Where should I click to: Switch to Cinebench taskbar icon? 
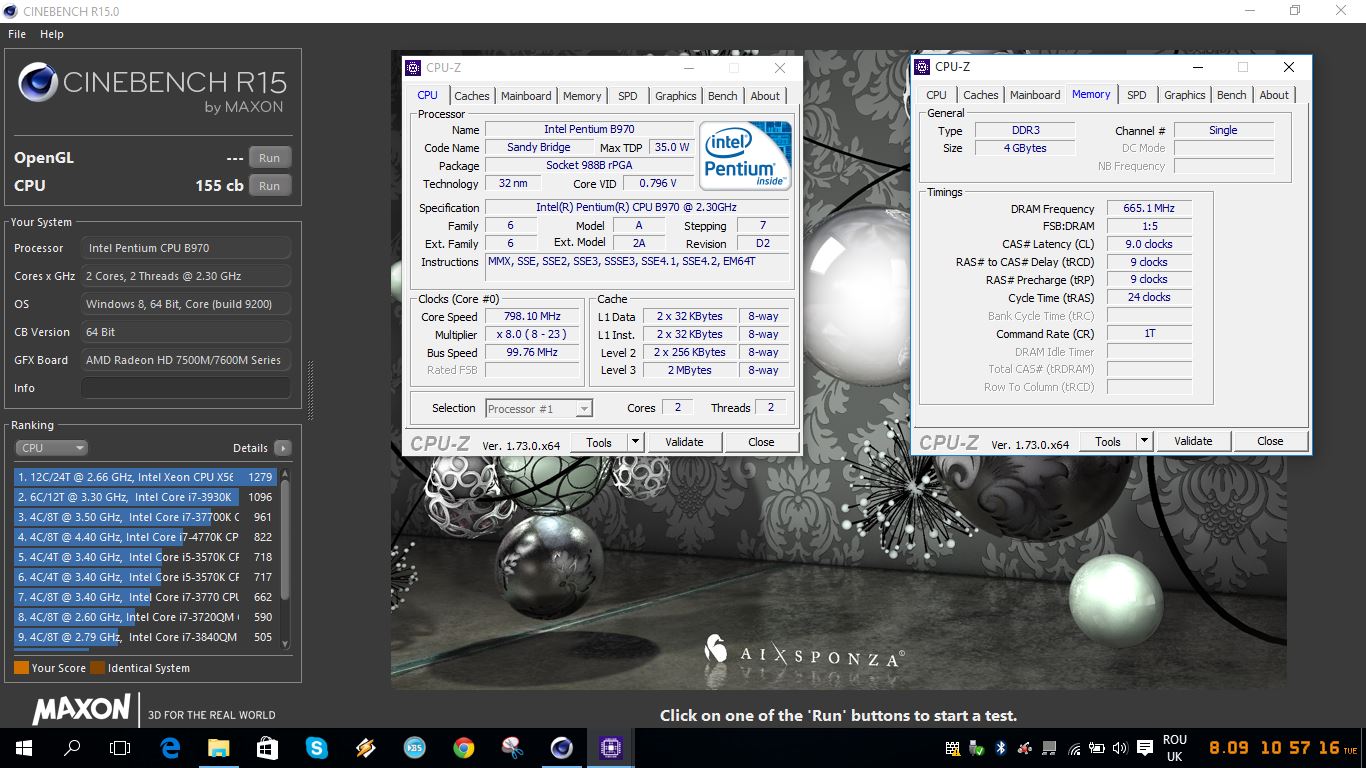tap(561, 747)
